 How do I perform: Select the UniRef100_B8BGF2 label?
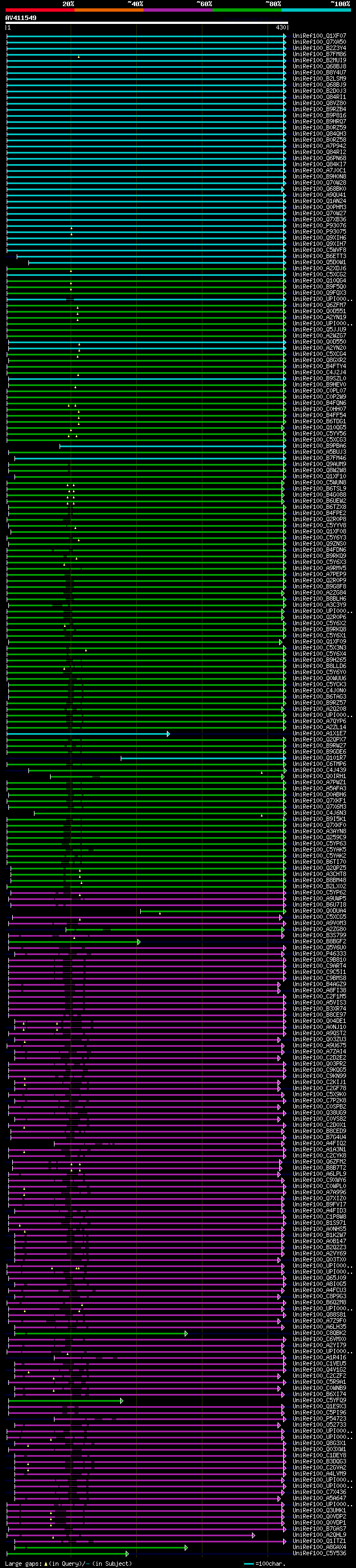tap(319, 942)
